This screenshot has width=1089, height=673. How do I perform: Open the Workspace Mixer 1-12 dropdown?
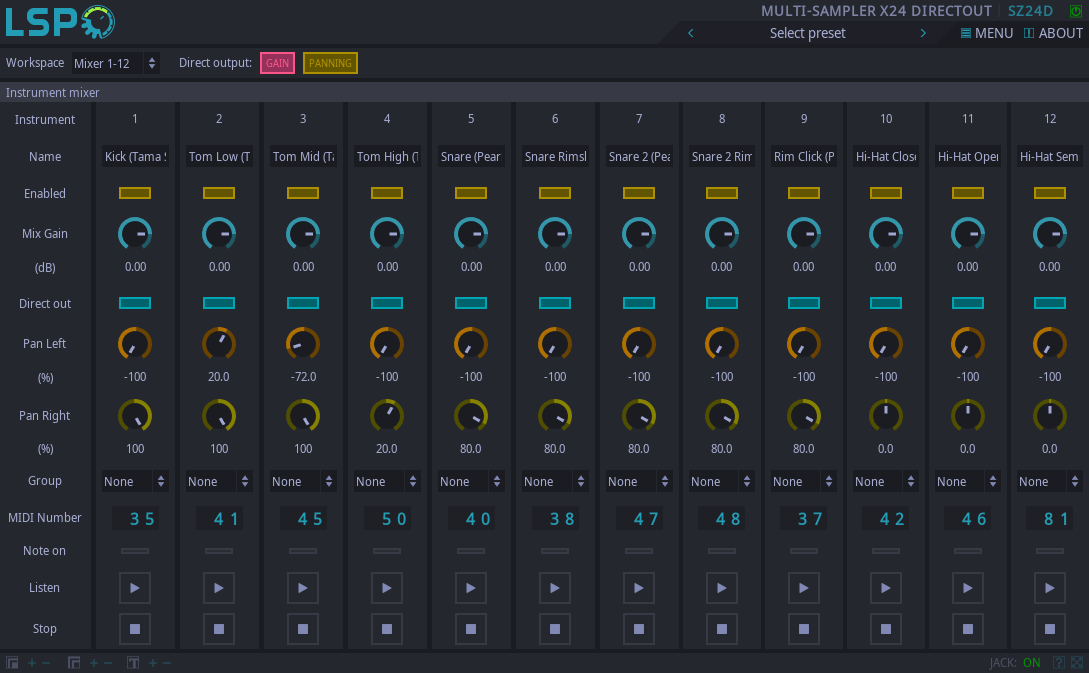pos(115,63)
